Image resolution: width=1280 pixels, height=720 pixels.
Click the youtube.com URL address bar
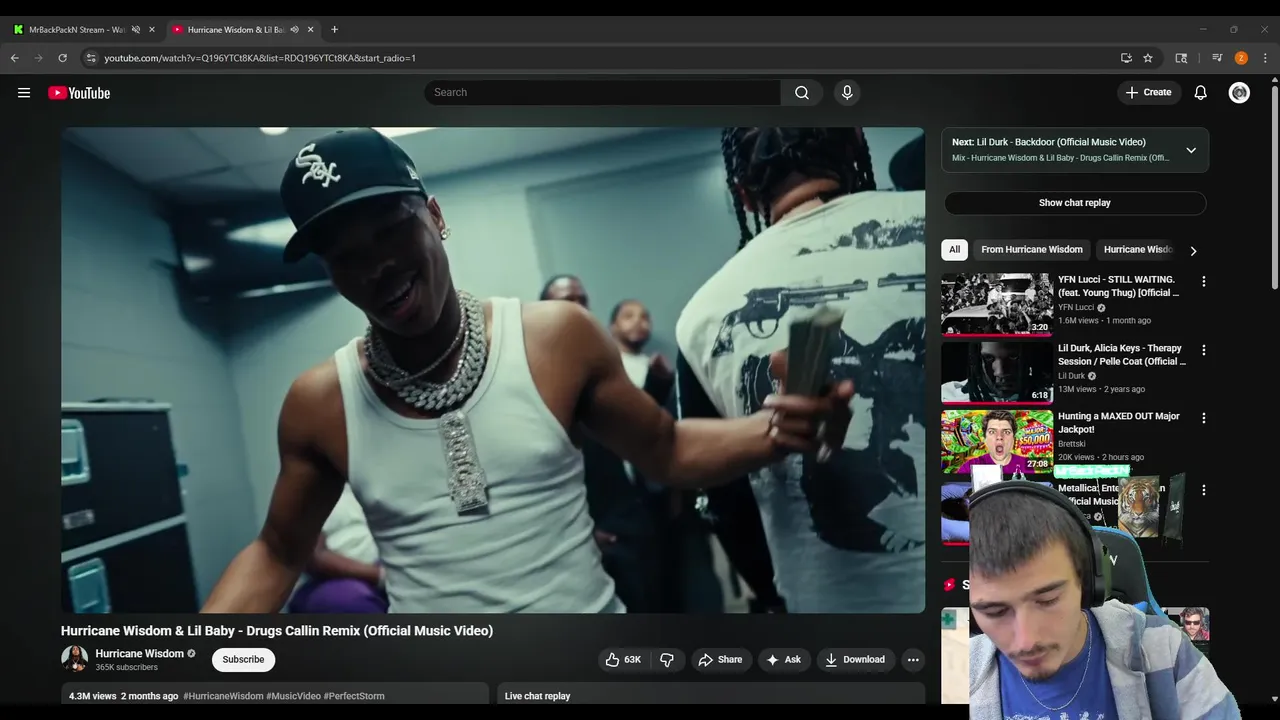coord(260,58)
